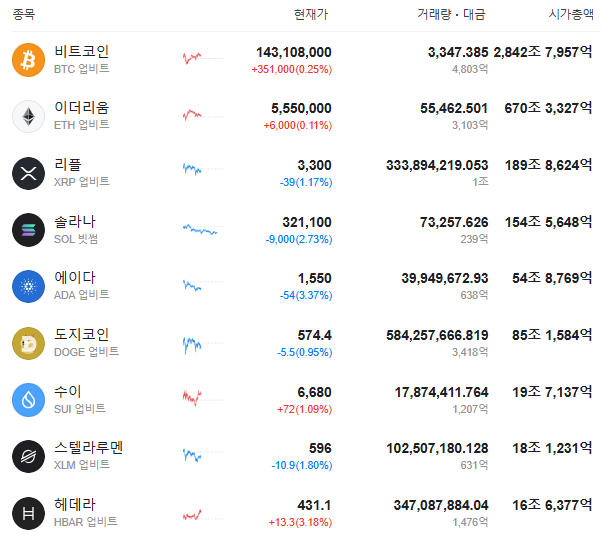The height and width of the screenshot is (541, 601).
Task: Click the SUI change +72(1.09%)
Action: [305, 409]
